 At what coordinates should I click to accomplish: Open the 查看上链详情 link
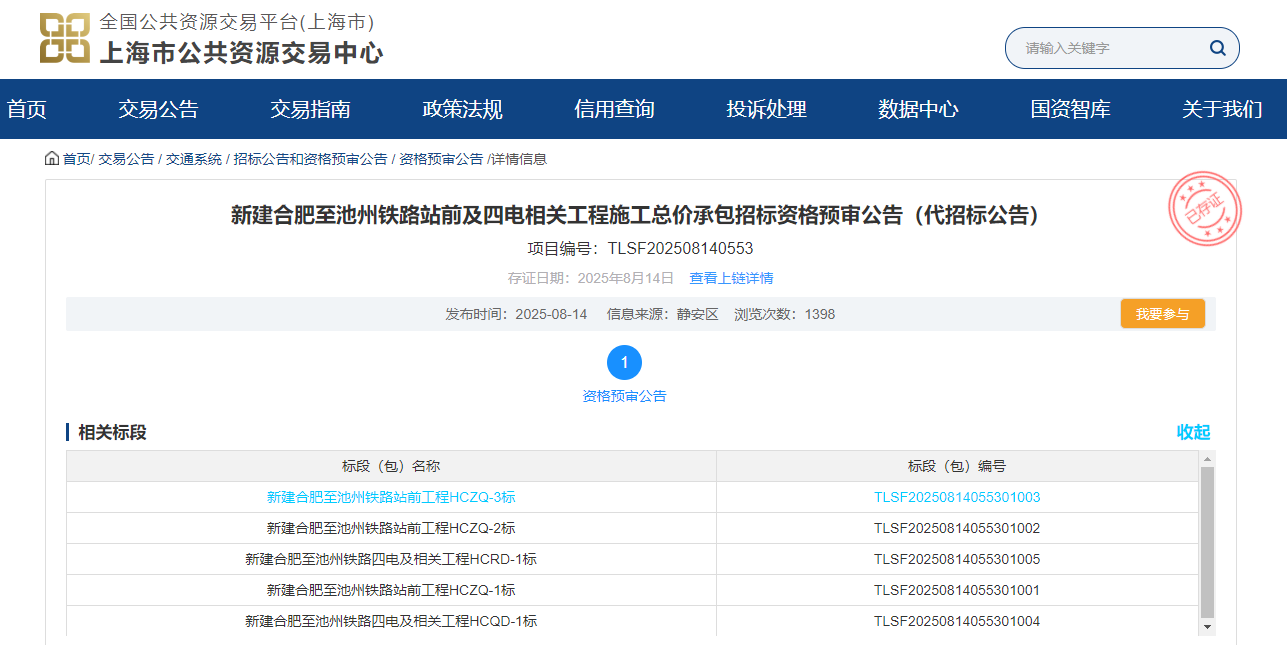coord(731,278)
